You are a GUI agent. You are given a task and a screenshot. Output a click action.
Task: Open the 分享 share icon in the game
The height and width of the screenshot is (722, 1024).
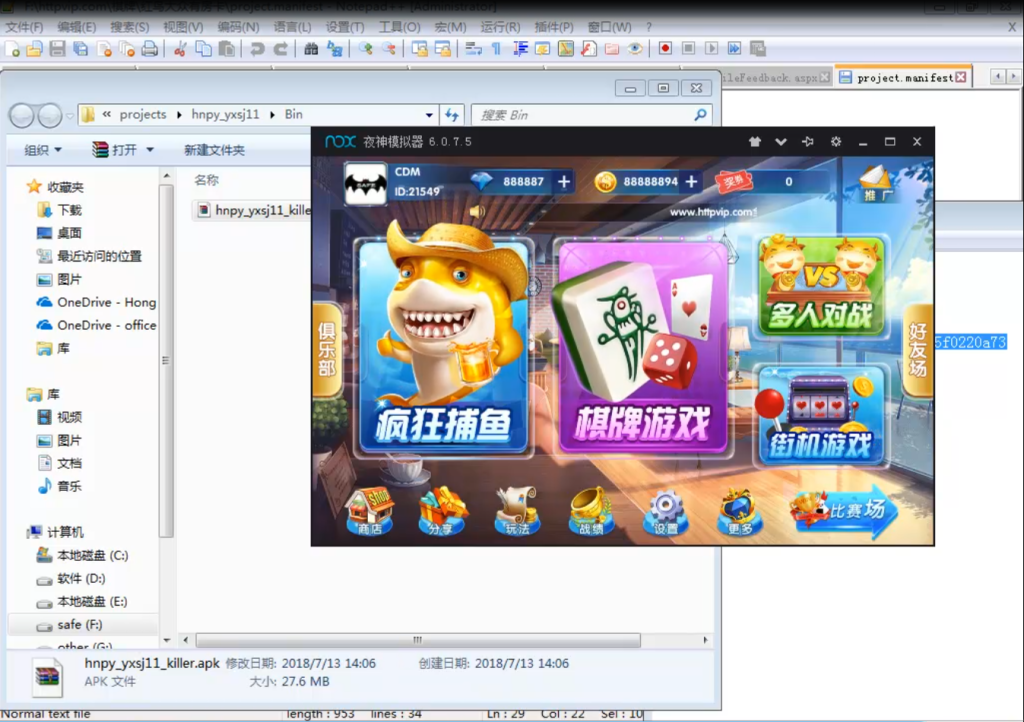pyautogui.click(x=441, y=512)
